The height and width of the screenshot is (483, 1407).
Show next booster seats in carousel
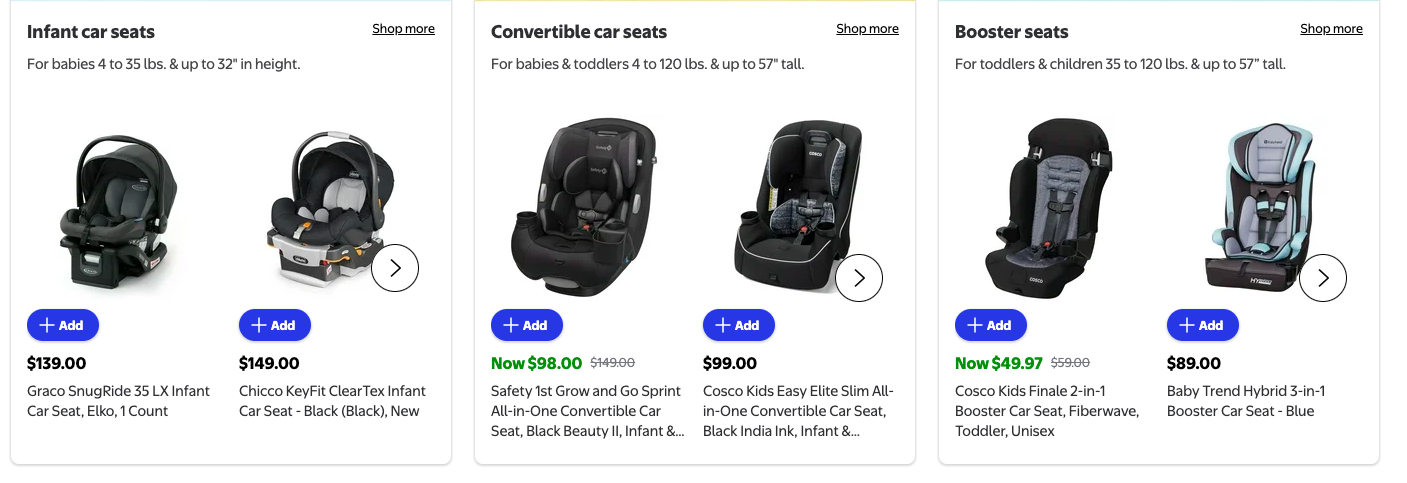pos(1323,278)
